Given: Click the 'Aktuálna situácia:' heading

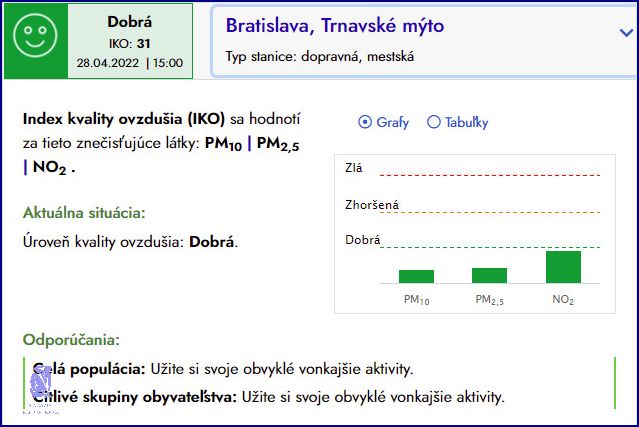Looking at the screenshot, I should (84, 213).
